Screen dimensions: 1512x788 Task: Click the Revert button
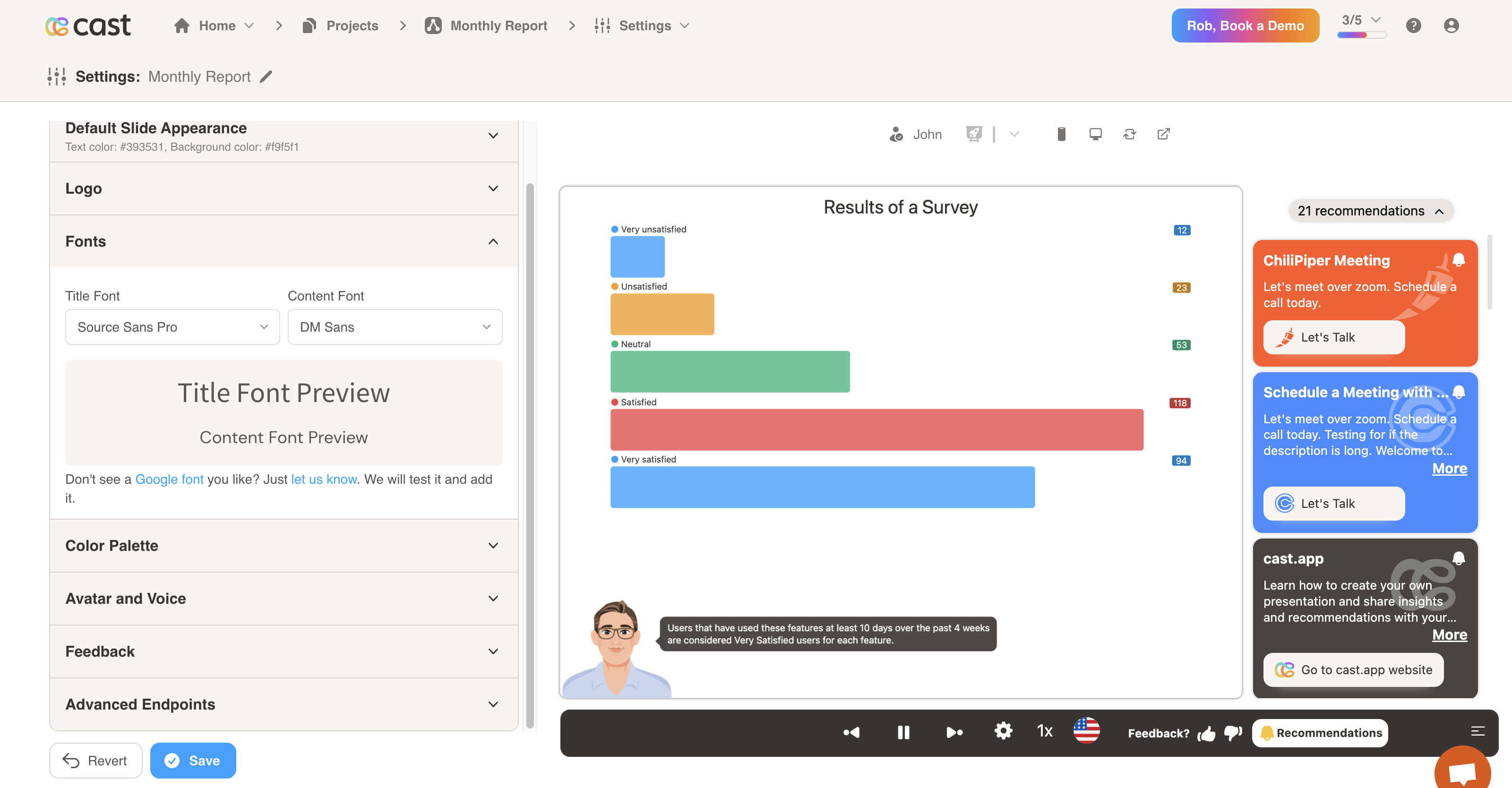95,761
